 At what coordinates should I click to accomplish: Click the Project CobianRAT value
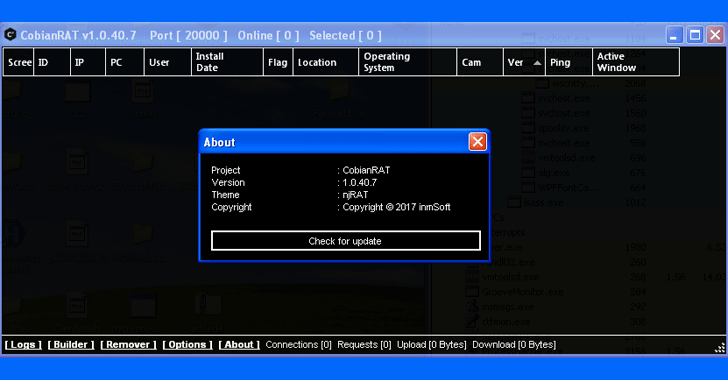(366, 170)
